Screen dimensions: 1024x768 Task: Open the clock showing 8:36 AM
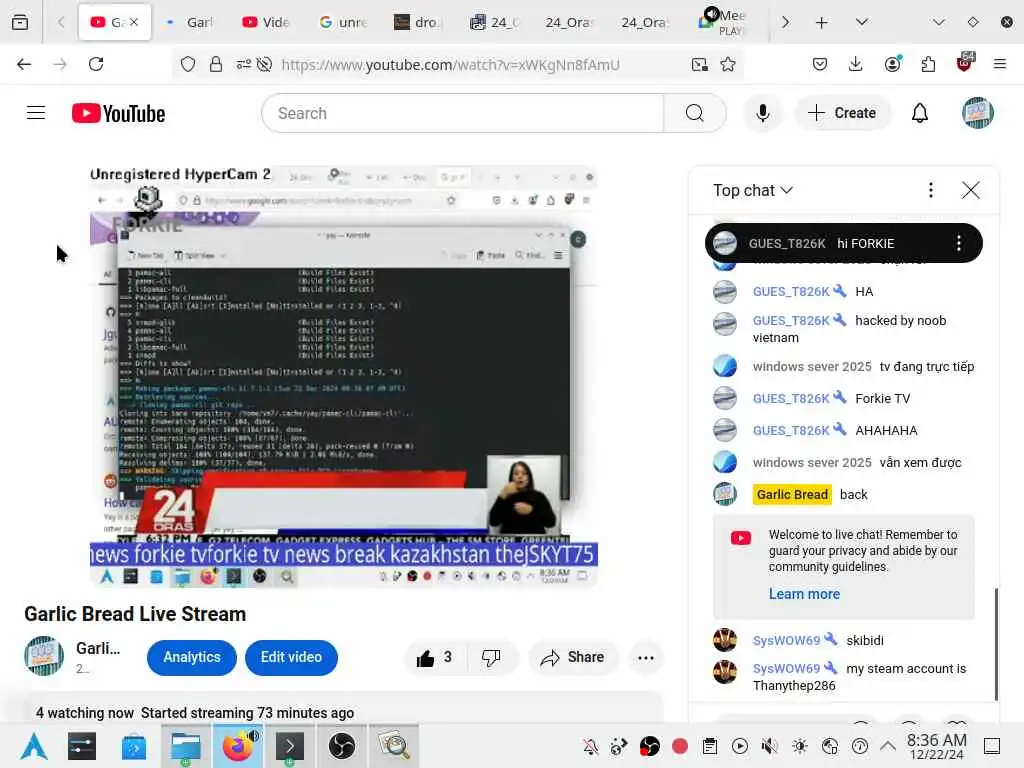click(937, 746)
